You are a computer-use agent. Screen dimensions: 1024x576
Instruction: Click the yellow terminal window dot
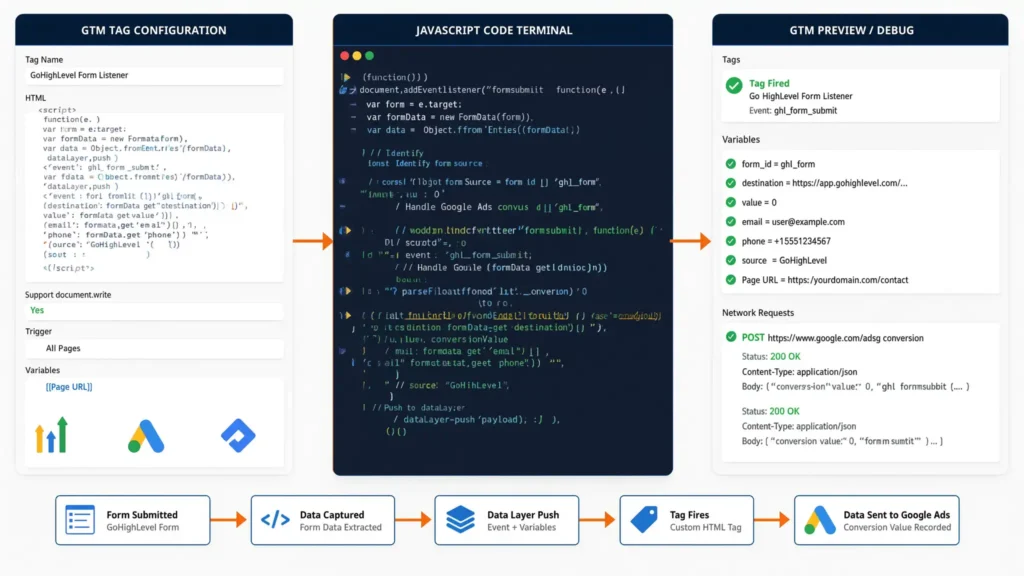[x=357, y=56]
